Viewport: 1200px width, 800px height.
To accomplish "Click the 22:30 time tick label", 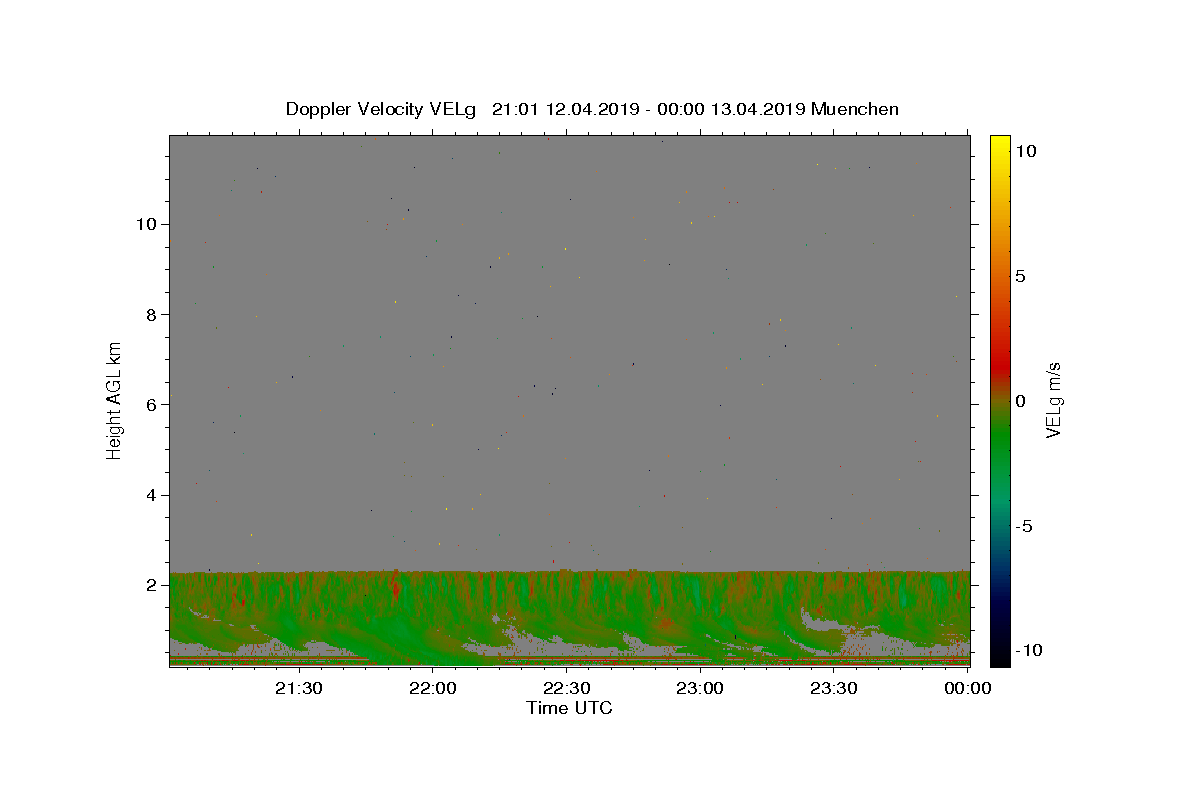I will (567, 688).
